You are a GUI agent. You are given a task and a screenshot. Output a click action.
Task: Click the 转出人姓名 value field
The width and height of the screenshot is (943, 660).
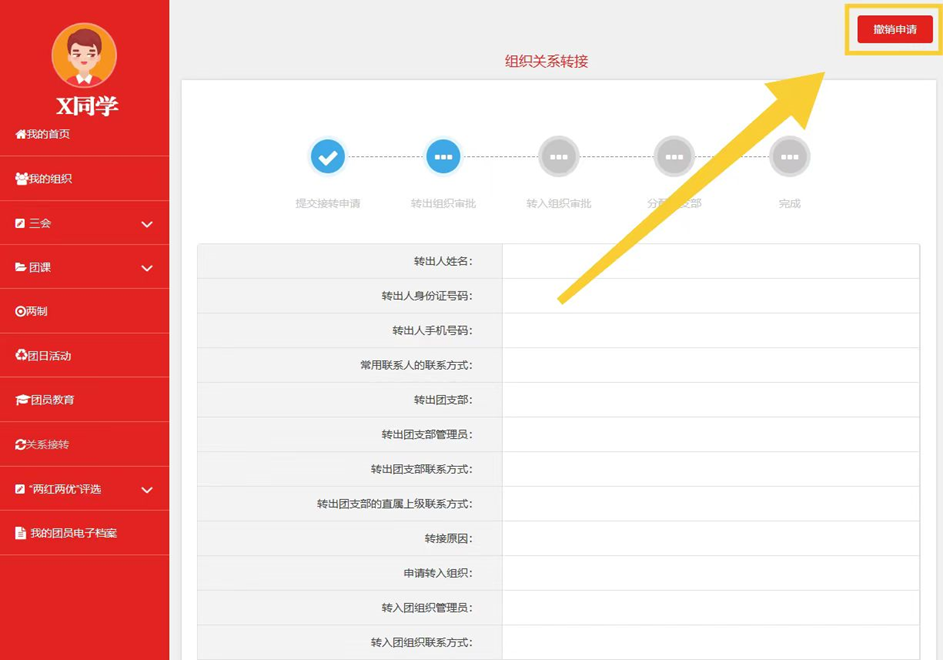point(710,261)
